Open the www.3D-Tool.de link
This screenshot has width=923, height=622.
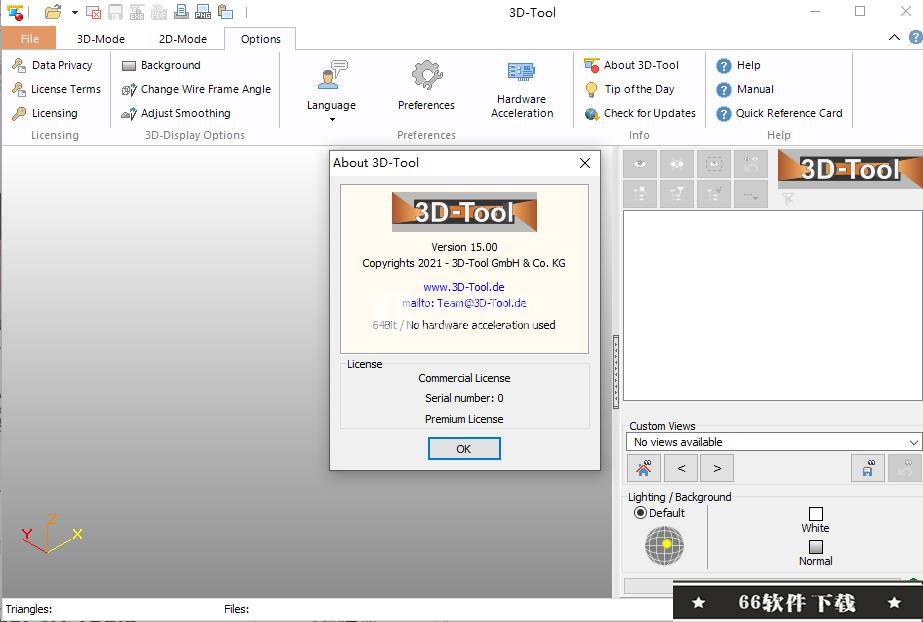click(x=464, y=287)
